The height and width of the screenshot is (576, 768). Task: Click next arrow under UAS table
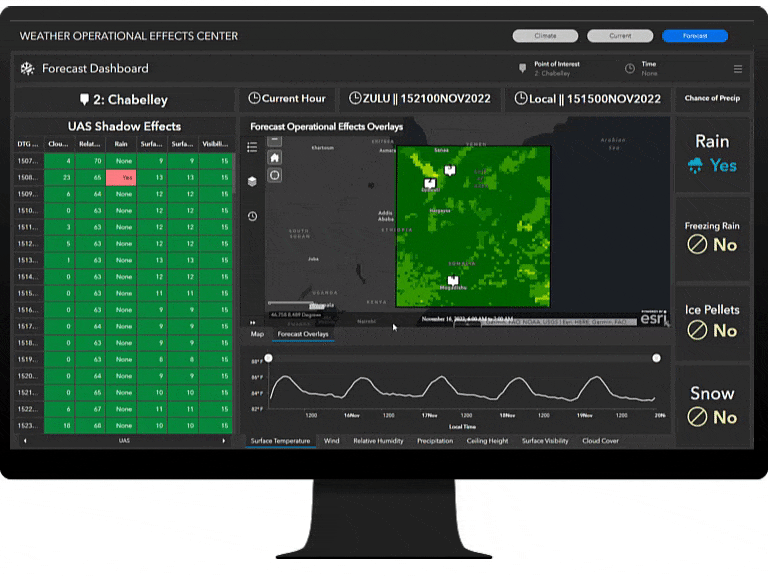tap(224, 441)
